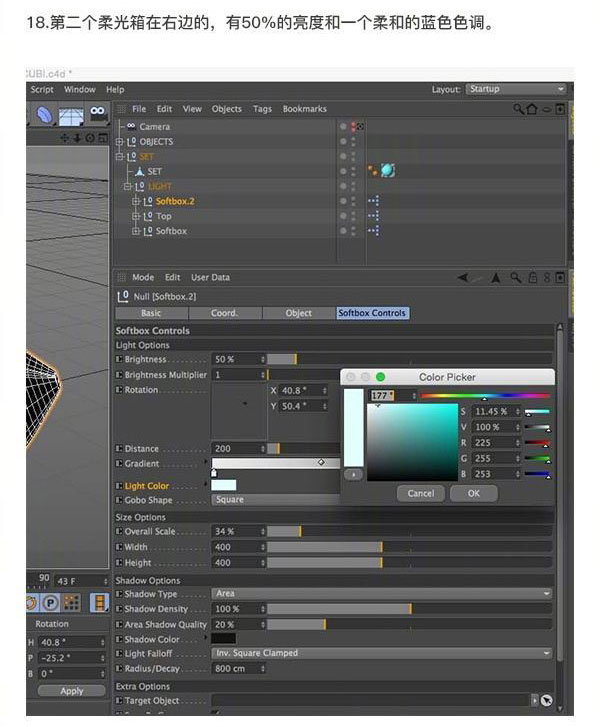Click the Object Manager home path icon
Viewport: 600px width, 727px height.
pos(532,109)
